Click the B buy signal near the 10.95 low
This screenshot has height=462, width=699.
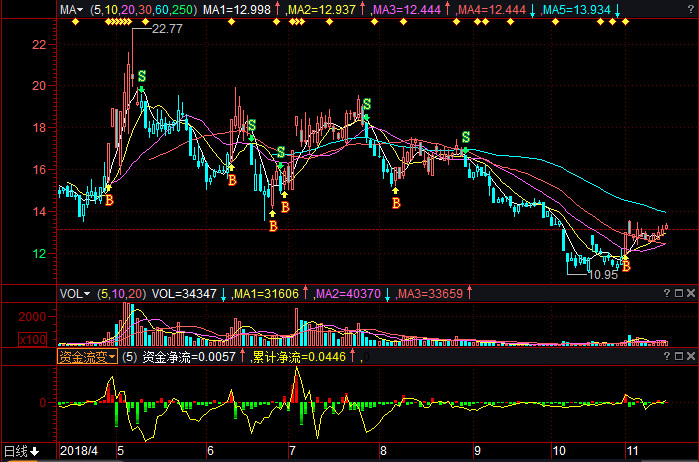click(627, 267)
